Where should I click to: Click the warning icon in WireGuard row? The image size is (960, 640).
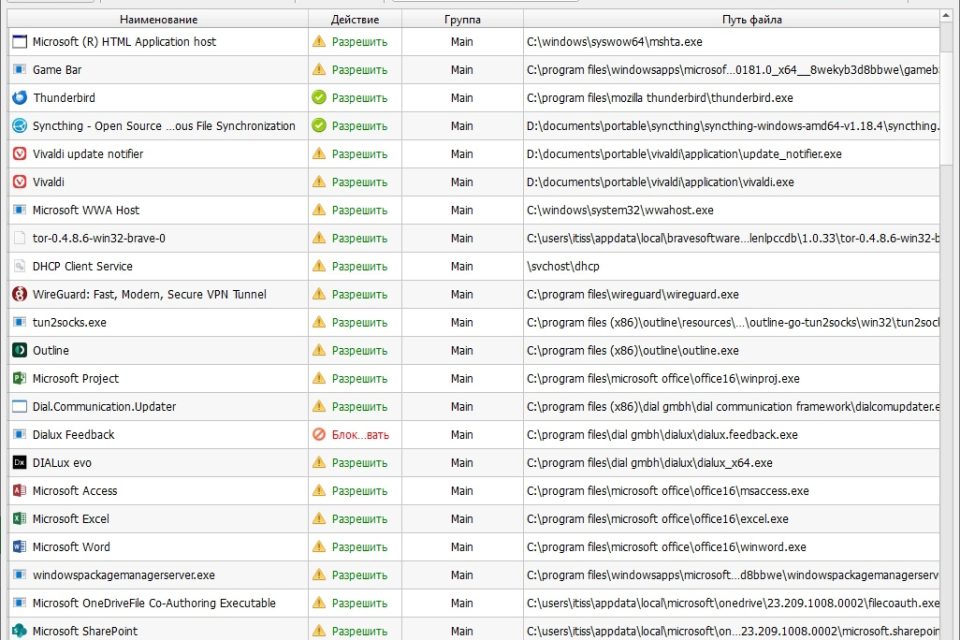click(319, 294)
